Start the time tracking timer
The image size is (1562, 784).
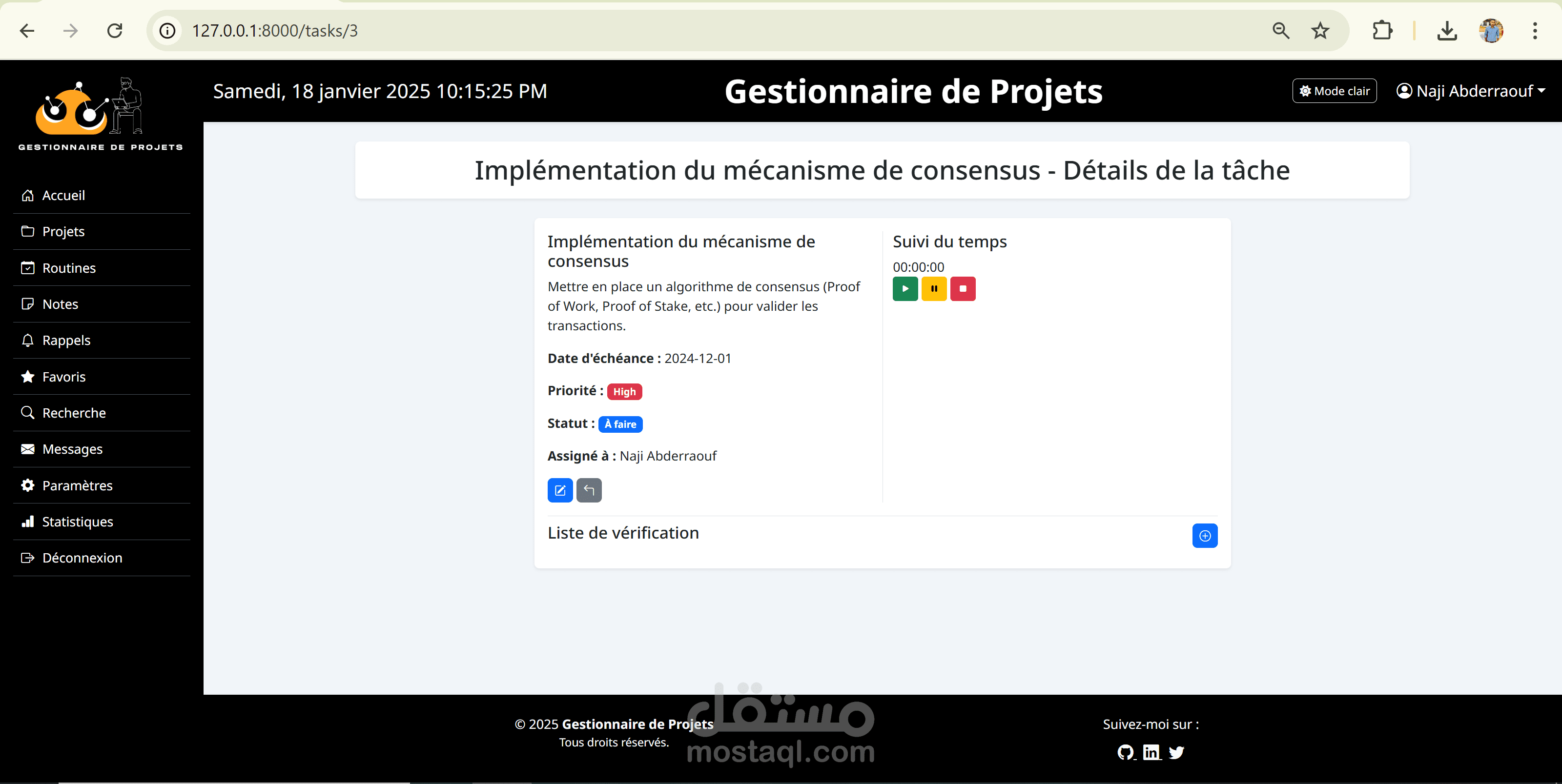(904, 289)
